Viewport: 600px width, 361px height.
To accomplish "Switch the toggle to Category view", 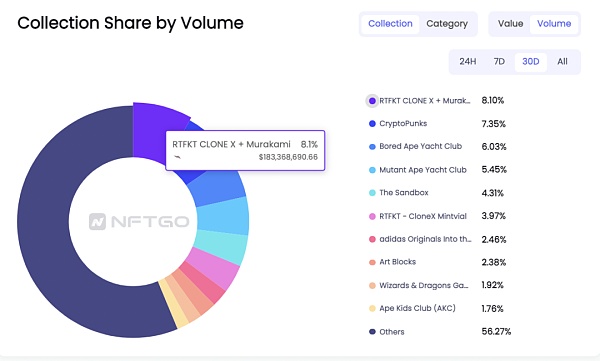I will [x=447, y=24].
